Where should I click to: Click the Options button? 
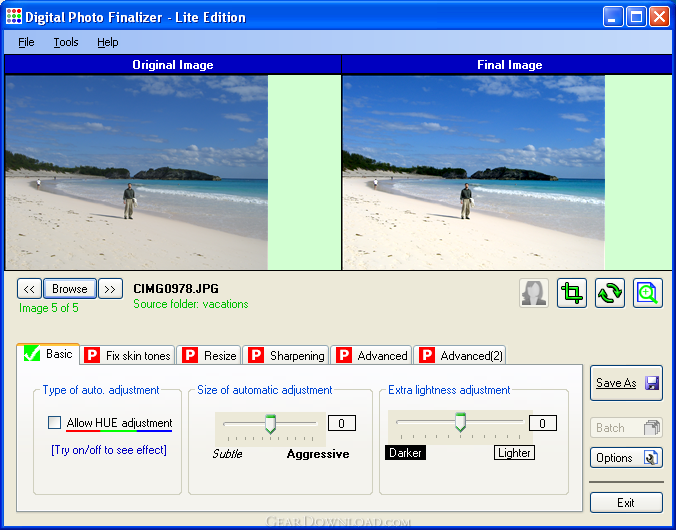(x=626, y=458)
